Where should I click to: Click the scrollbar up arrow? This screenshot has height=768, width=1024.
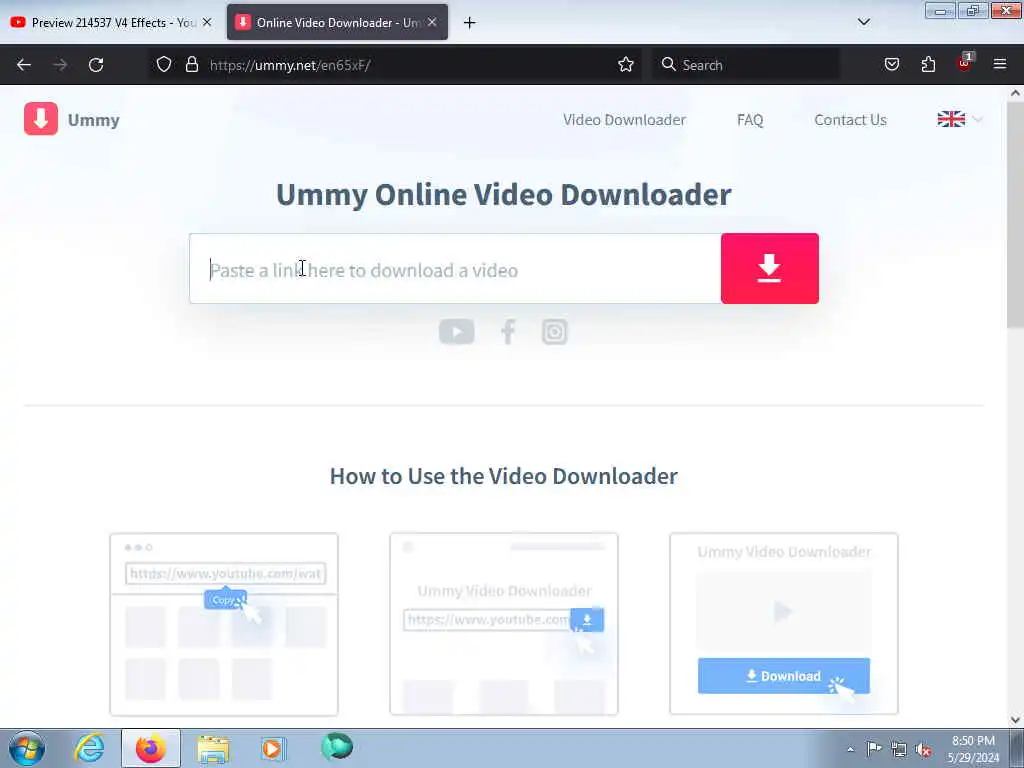click(1015, 93)
